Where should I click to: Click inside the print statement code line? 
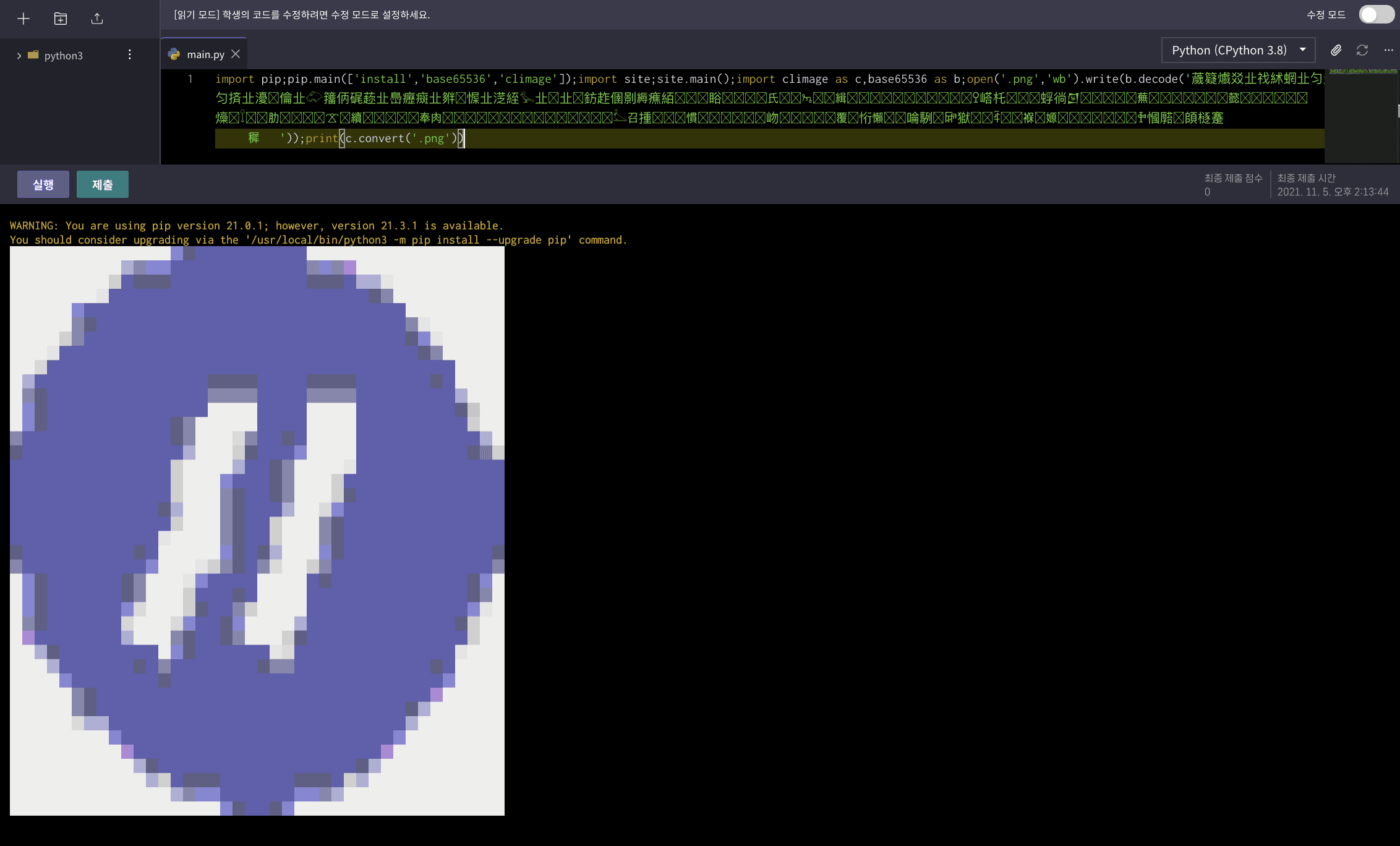(x=383, y=139)
